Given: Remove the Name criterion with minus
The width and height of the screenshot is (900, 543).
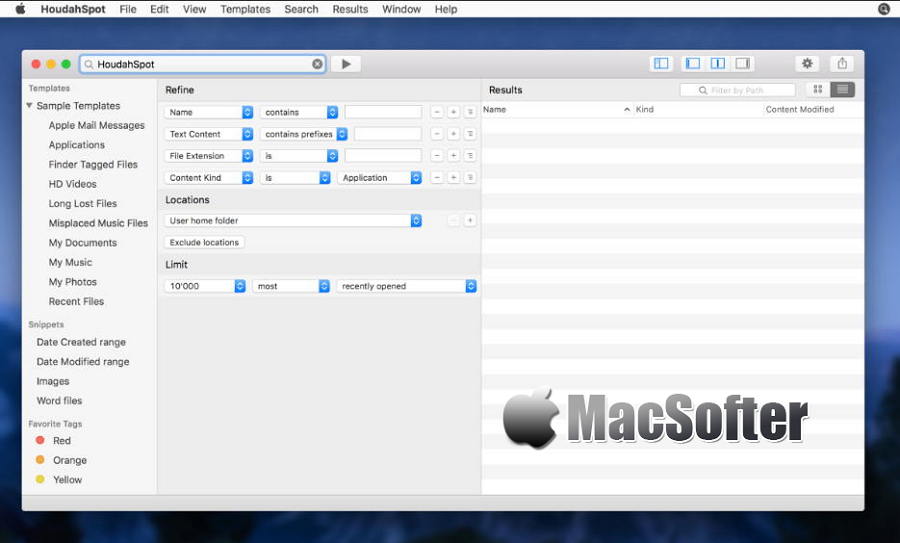Looking at the screenshot, I should 437,112.
